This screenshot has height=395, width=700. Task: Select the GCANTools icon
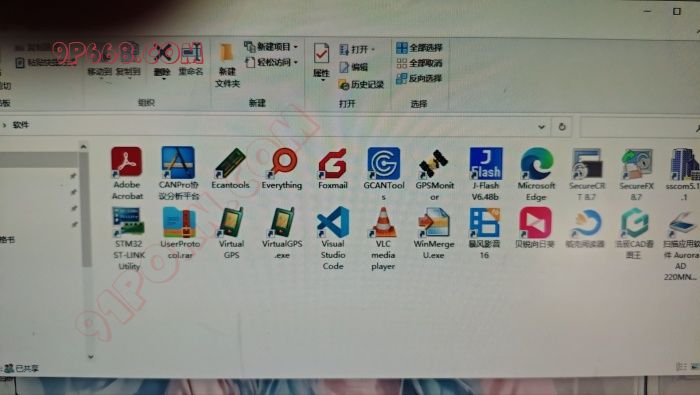click(383, 174)
